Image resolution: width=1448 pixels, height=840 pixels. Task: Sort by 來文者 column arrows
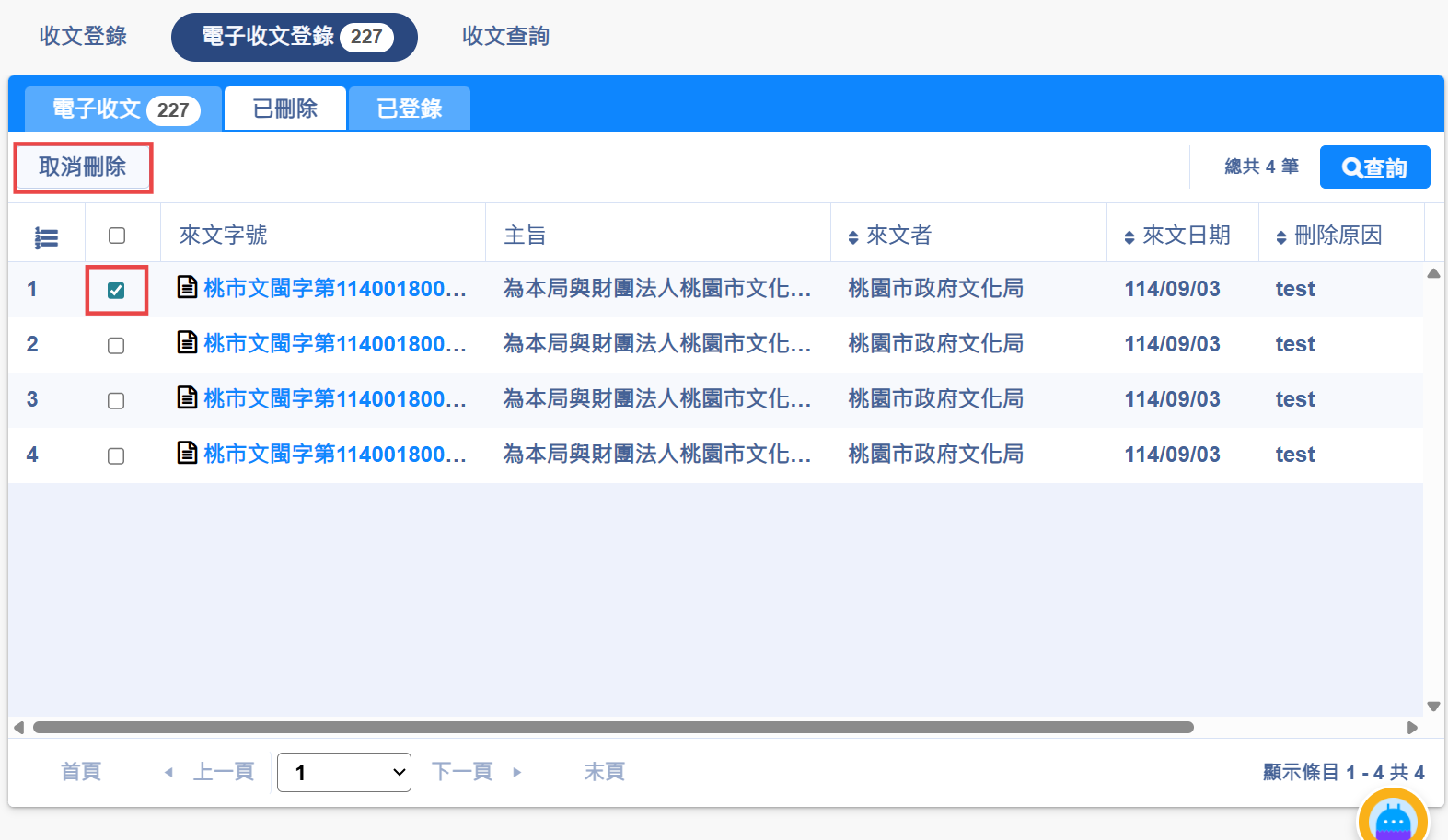853,237
